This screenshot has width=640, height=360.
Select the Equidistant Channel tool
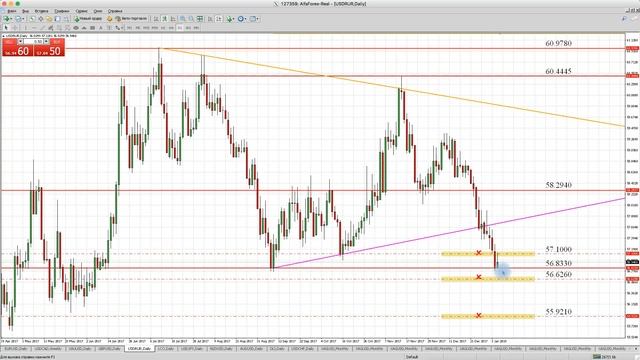pos(51,28)
